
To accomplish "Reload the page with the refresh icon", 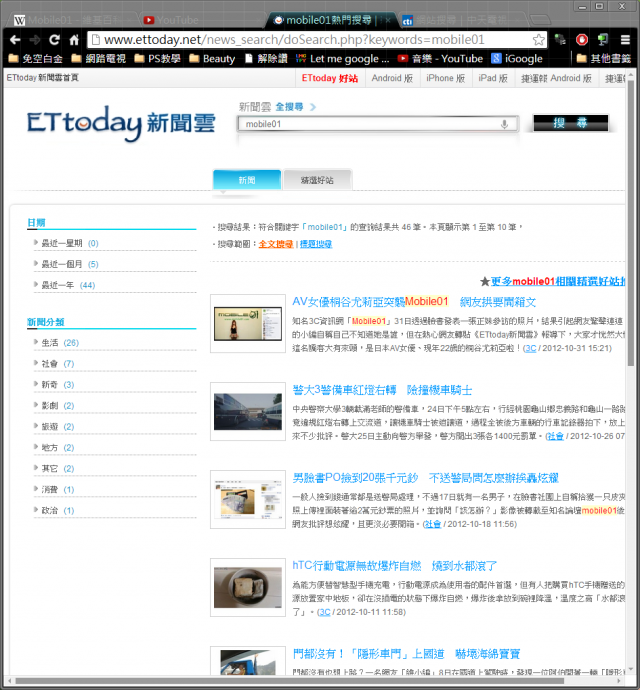I will coord(54,40).
